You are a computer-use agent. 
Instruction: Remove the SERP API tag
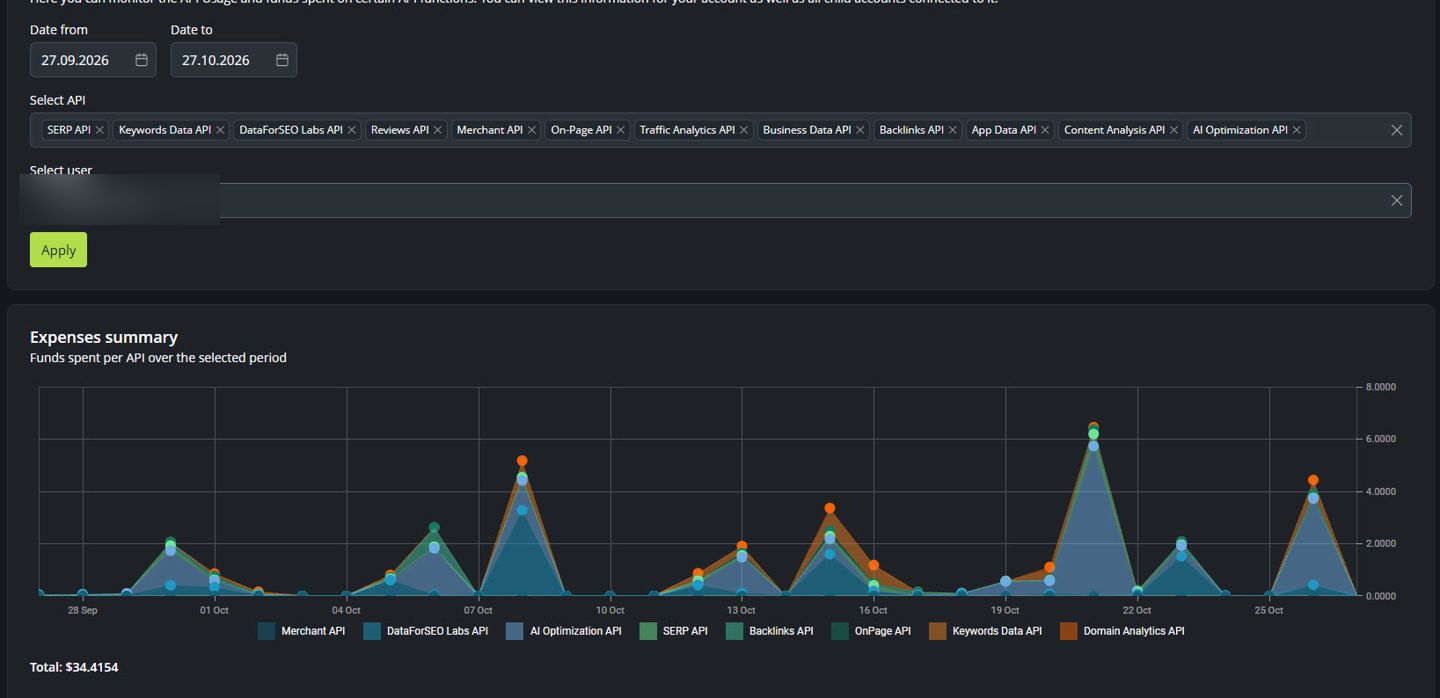[x=99, y=130]
